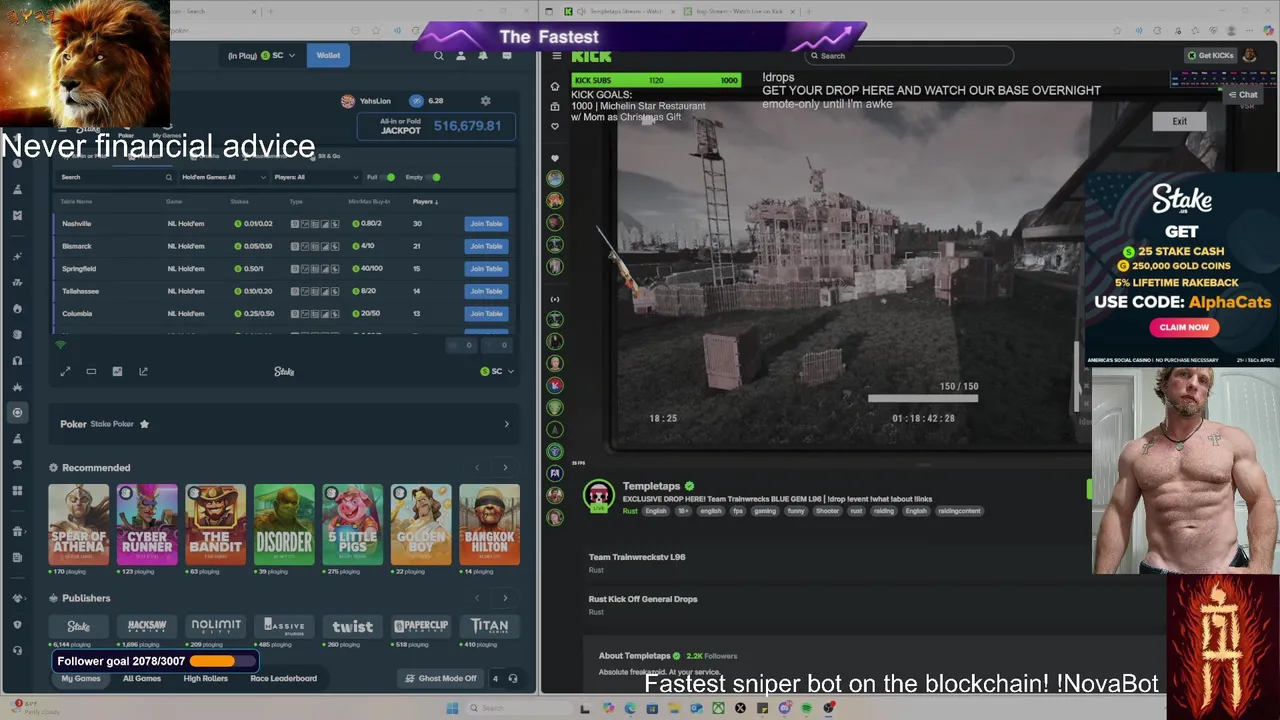Viewport: 1280px width, 720px height.
Task: Pop out the poker game window
Action: (x=143, y=372)
